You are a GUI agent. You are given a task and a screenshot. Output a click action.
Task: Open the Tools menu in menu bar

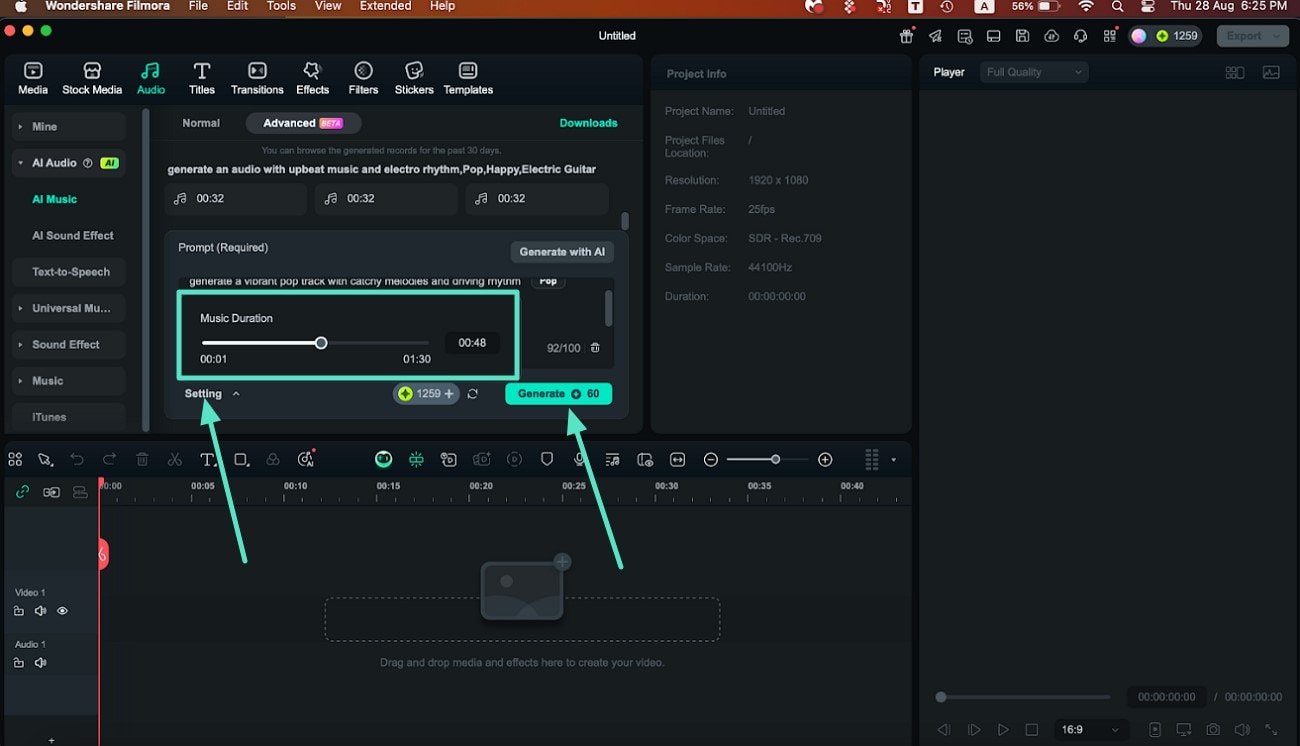coord(281,6)
